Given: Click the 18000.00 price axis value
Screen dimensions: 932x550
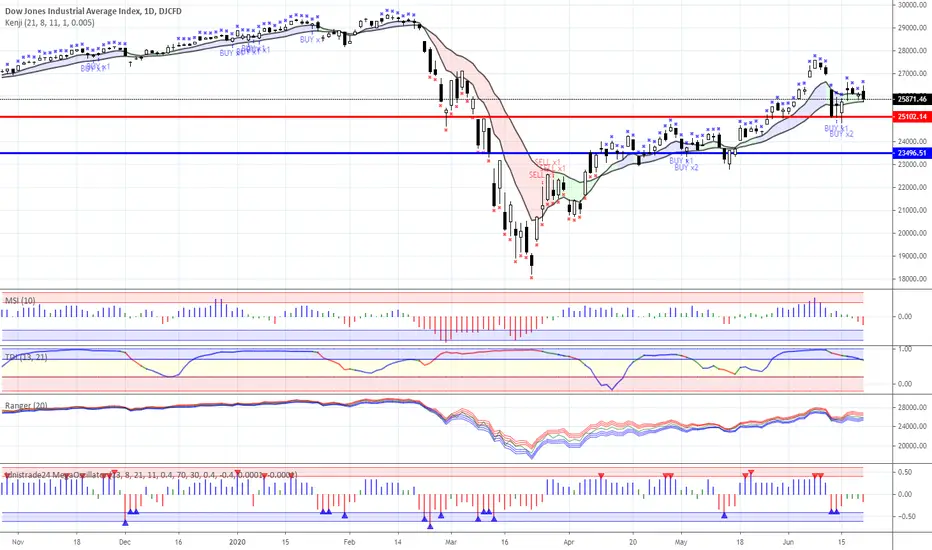Looking at the screenshot, I should pyautogui.click(x=912, y=279).
